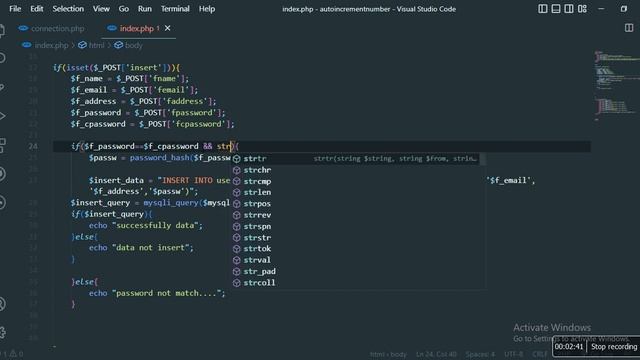Open the Extensions view in activity bar
Image resolution: width=640 pixels, height=360 pixels.
pos(2,145)
